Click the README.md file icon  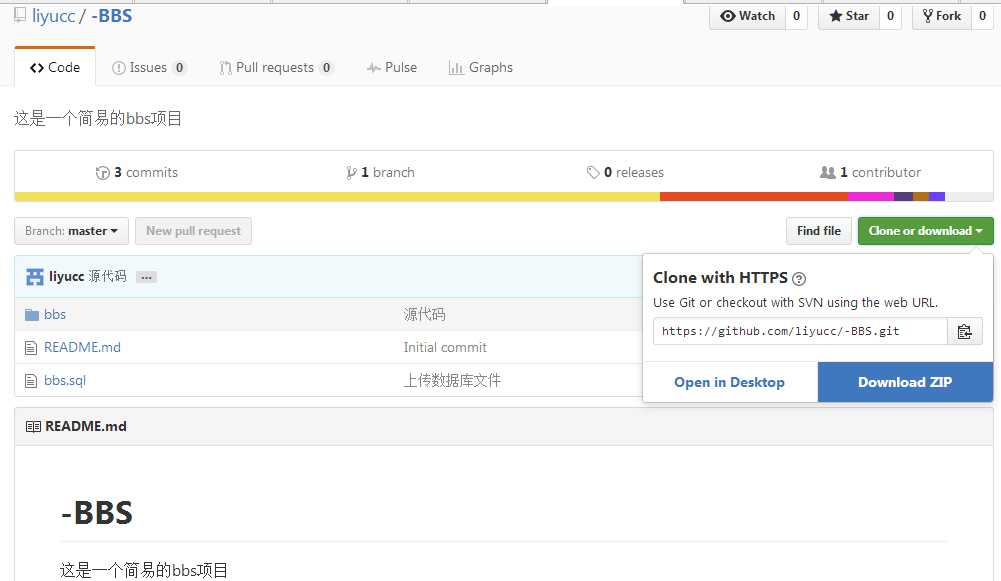31,348
